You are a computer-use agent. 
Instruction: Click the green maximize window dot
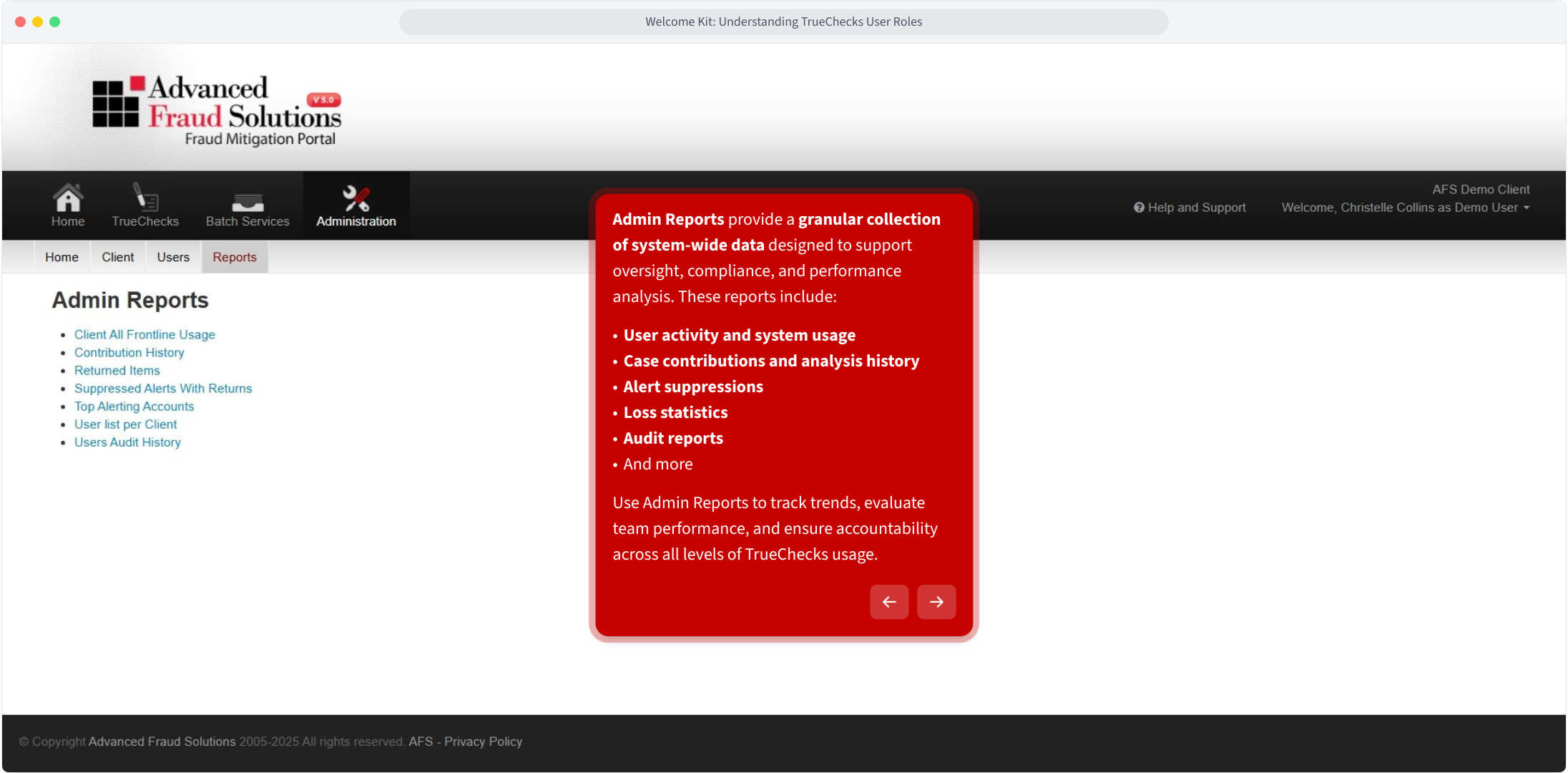coord(54,22)
